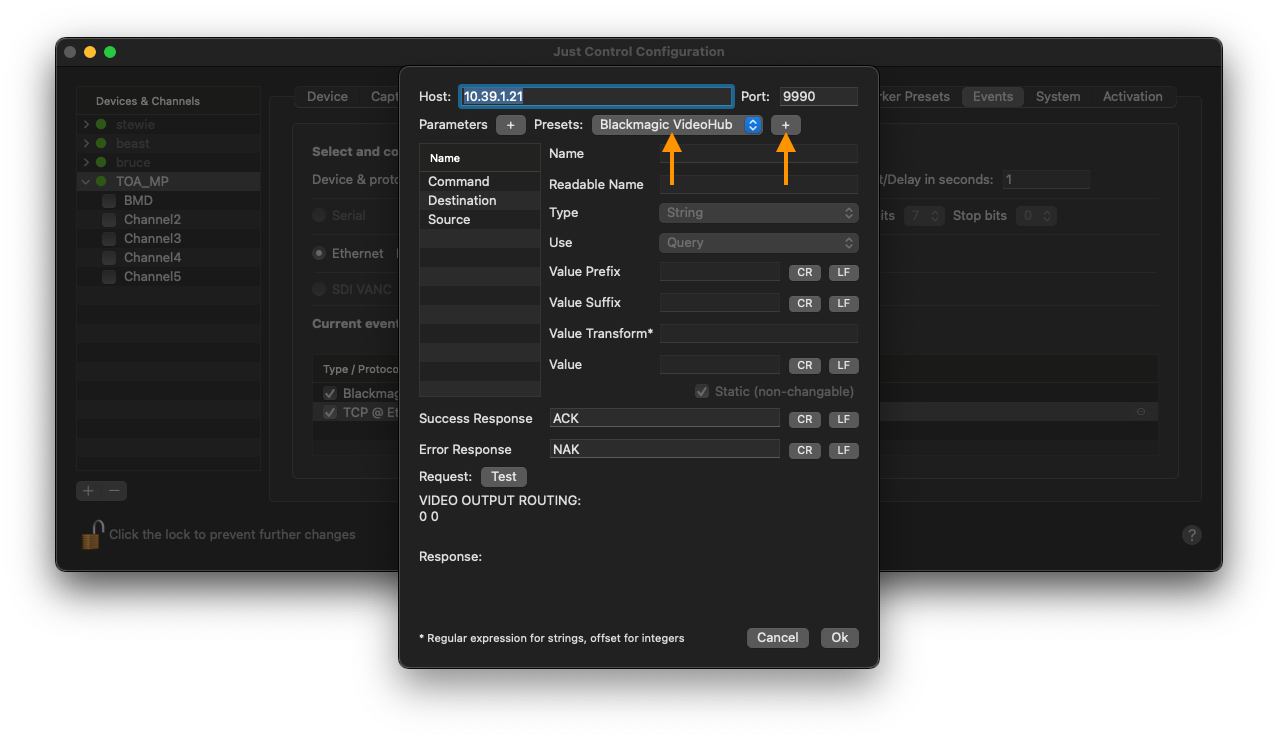Open the Use Query dropdown

click(x=759, y=243)
